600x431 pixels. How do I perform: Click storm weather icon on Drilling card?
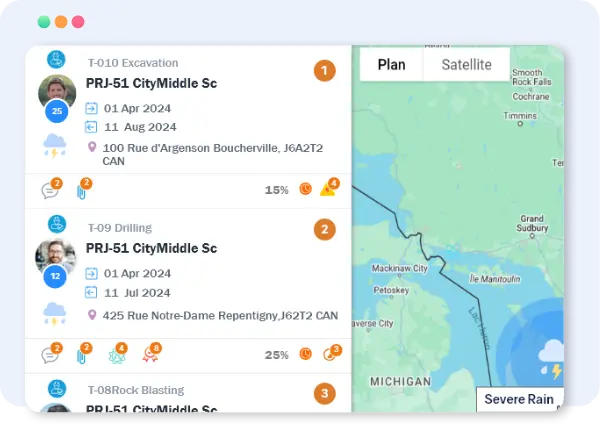(x=54, y=313)
